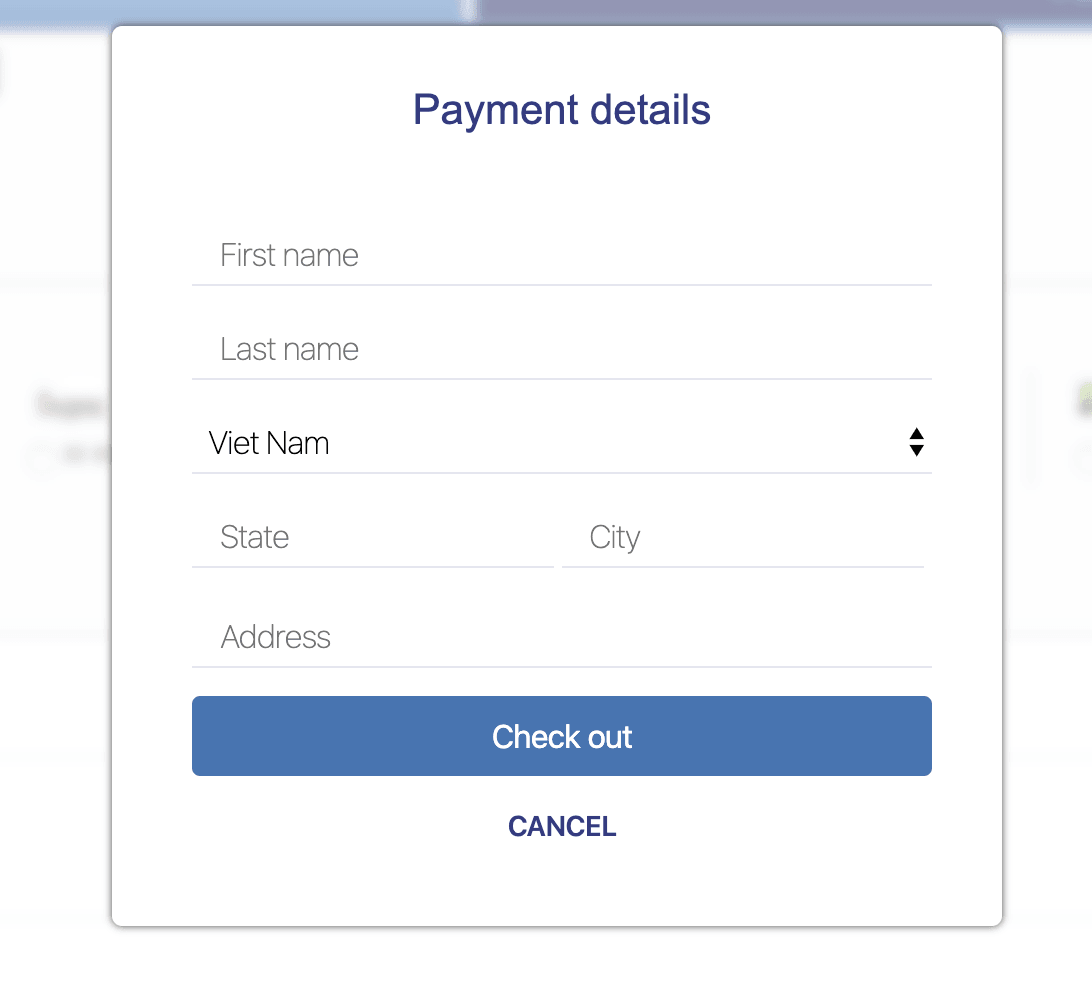
Task: Click CANCEL to dismiss payment dialog
Action: [x=561, y=826]
